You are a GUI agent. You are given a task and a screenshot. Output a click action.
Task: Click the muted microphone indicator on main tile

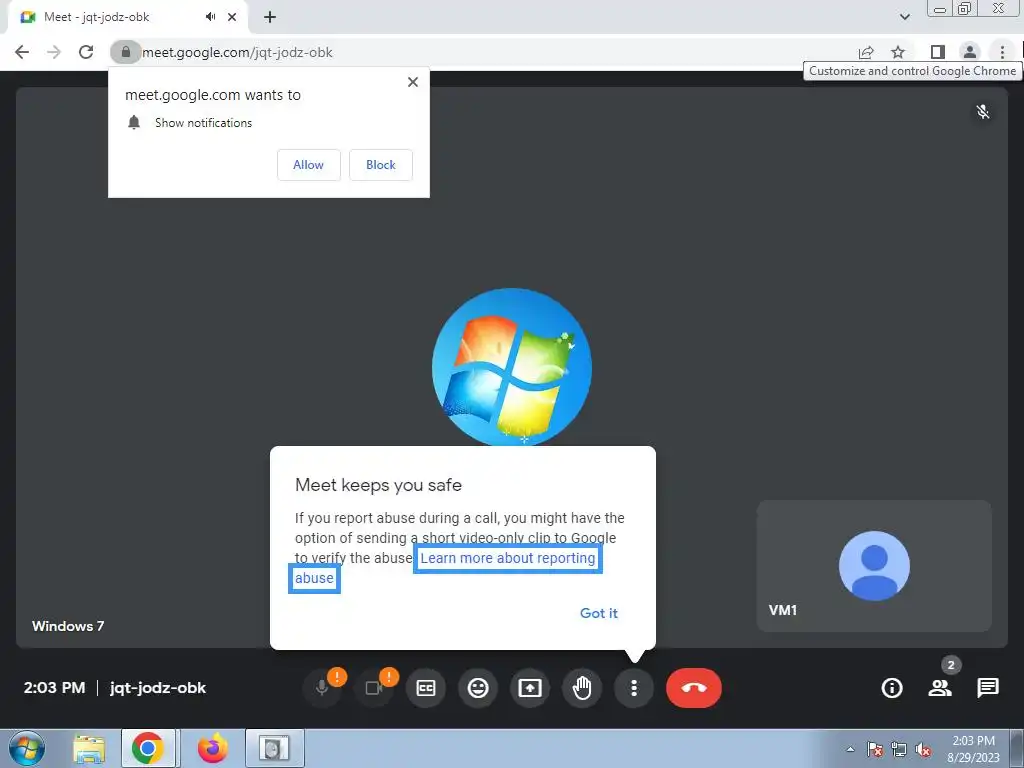click(983, 112)
